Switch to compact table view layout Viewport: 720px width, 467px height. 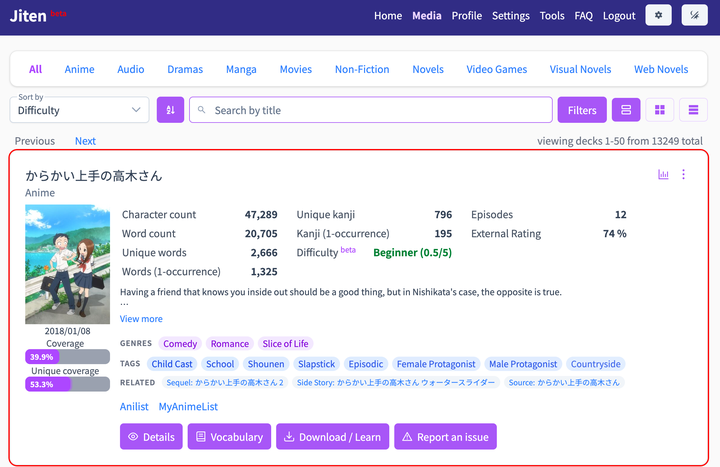[x=693, y=110]
